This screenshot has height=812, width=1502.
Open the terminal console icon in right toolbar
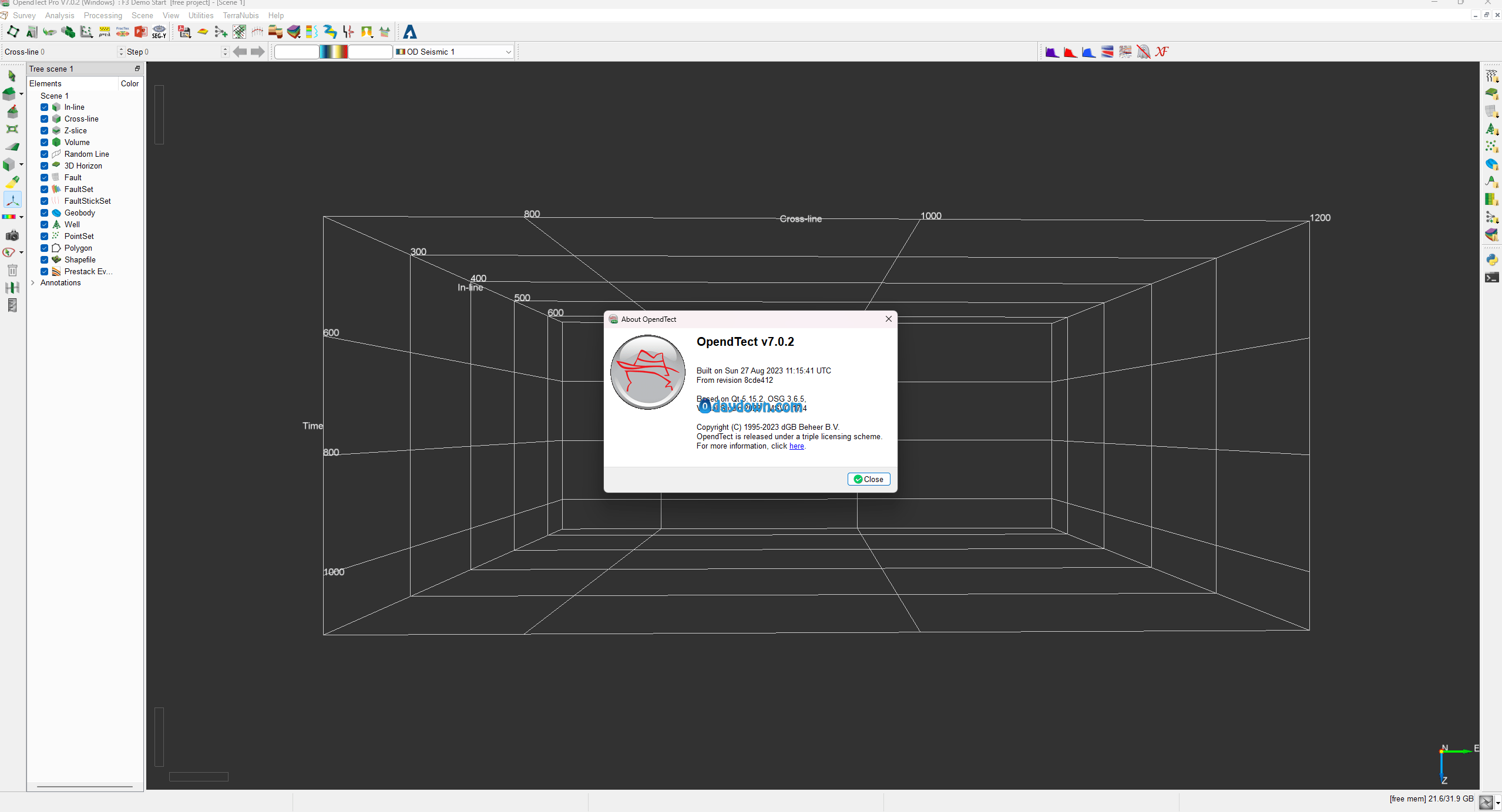click(1492, 278)
